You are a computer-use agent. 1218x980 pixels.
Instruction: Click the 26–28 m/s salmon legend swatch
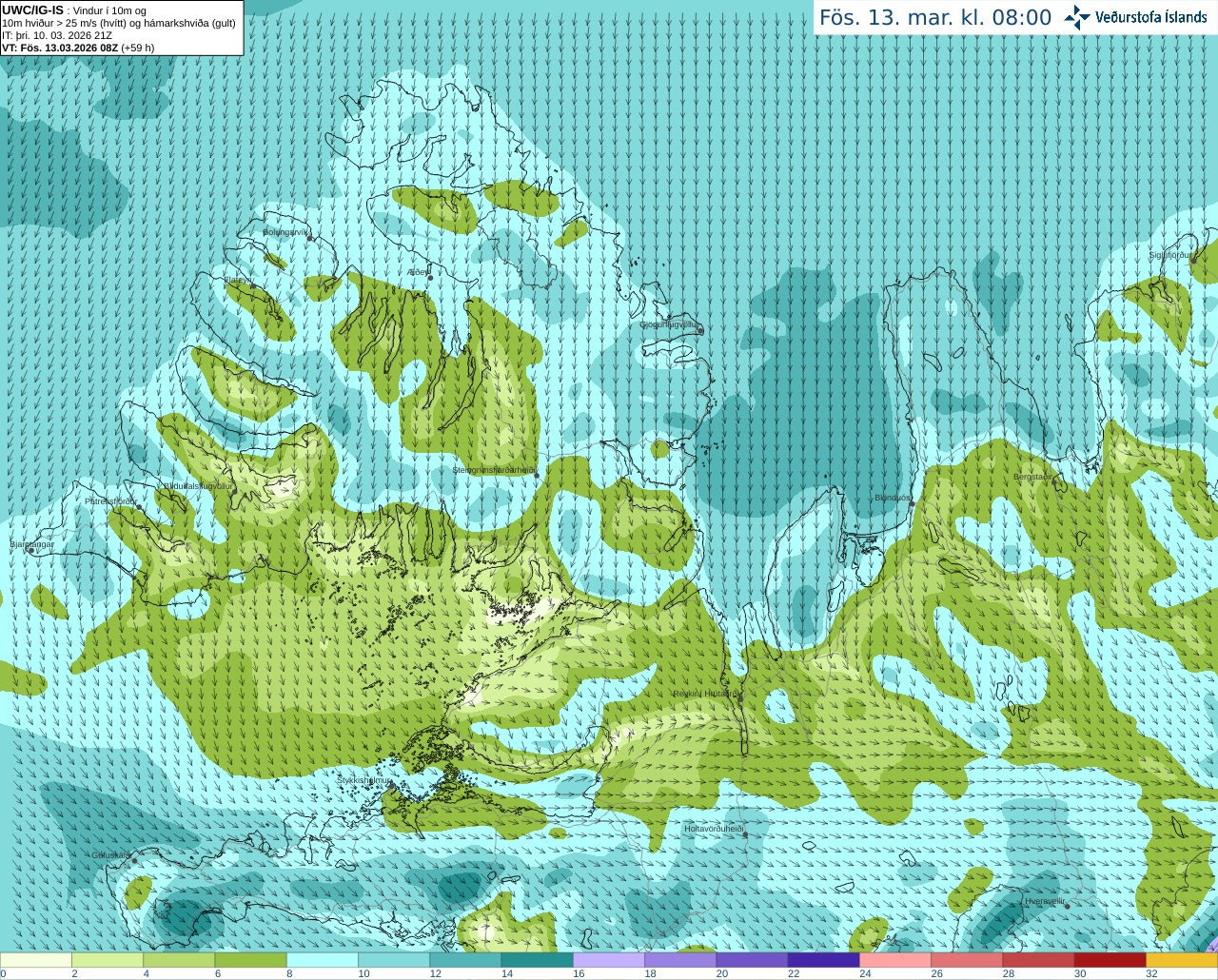pyautogui.click(x=967, y=960)
